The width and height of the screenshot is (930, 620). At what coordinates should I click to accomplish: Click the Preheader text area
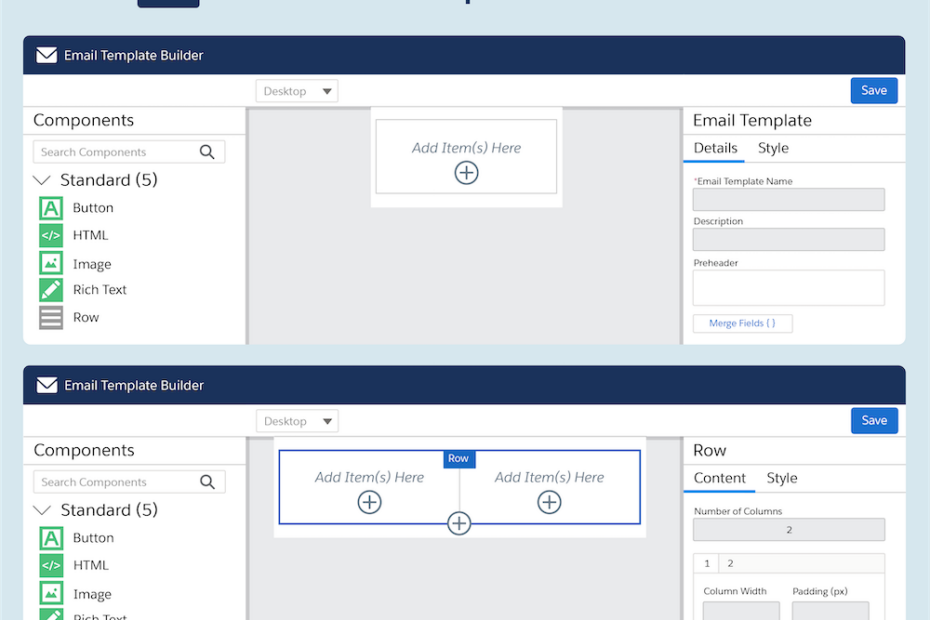tap(788, 288)
